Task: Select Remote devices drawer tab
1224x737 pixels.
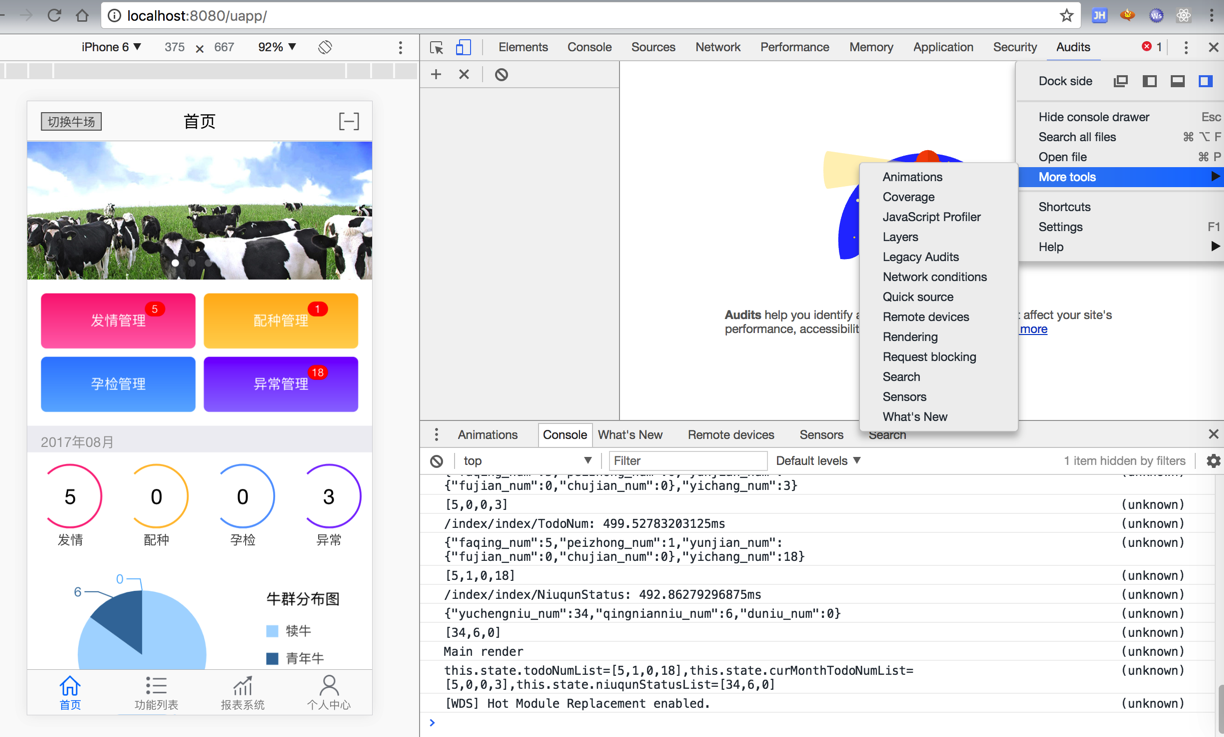Action: [x=731, y=435]
